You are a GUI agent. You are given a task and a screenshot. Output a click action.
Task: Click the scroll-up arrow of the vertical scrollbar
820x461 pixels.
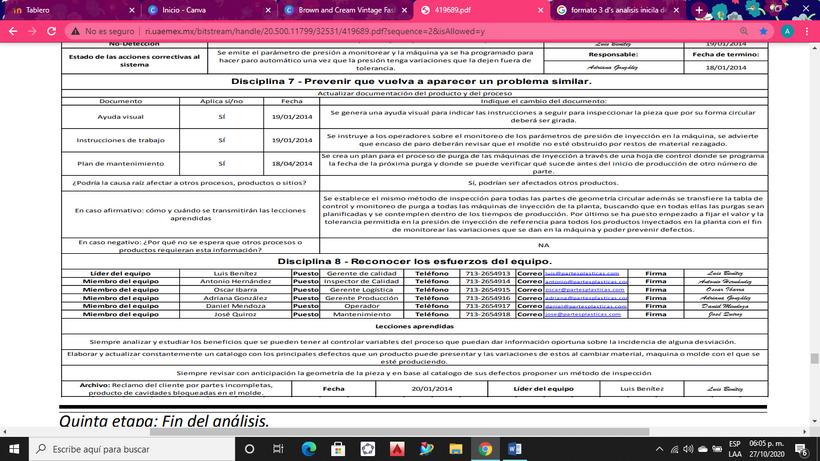point(814,48)
